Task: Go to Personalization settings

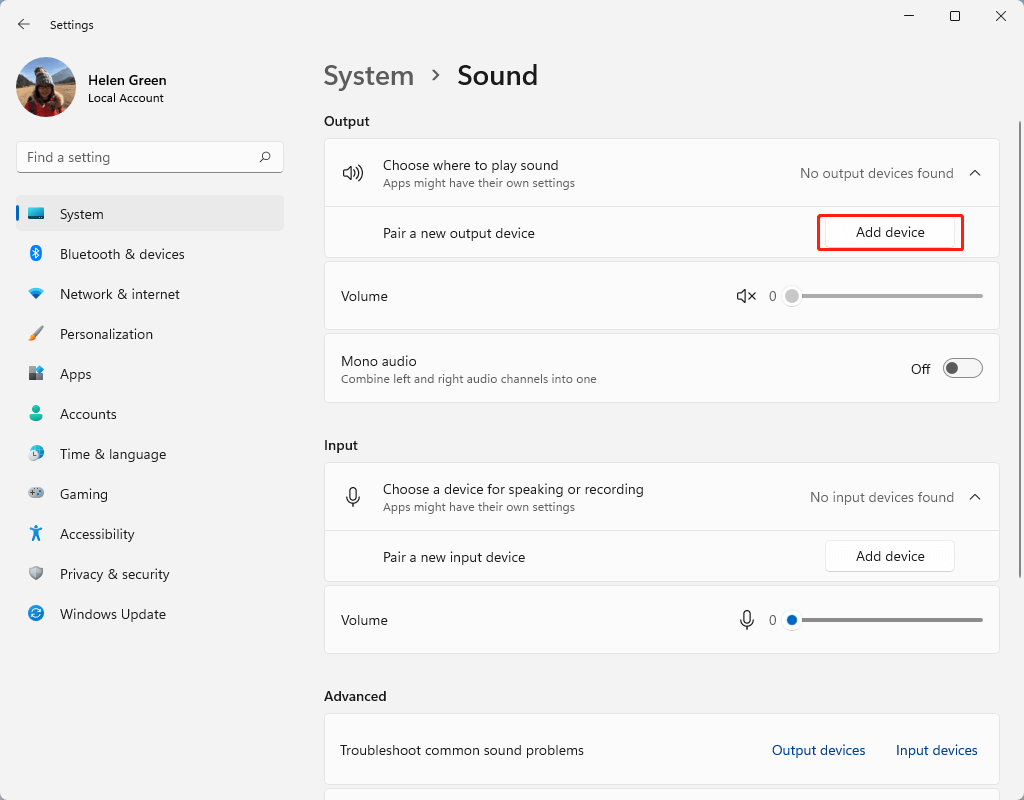Action: [x=106, y=334]
